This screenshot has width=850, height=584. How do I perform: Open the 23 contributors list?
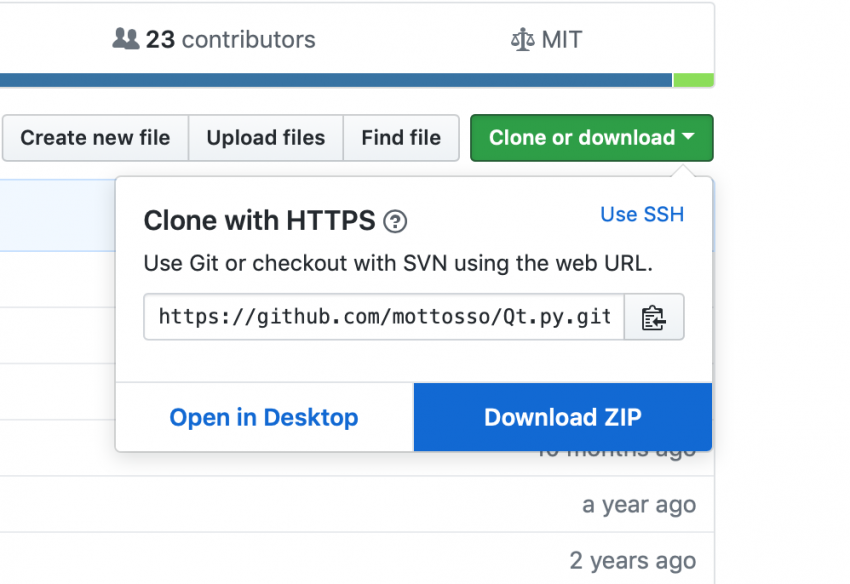pos(214,40)
